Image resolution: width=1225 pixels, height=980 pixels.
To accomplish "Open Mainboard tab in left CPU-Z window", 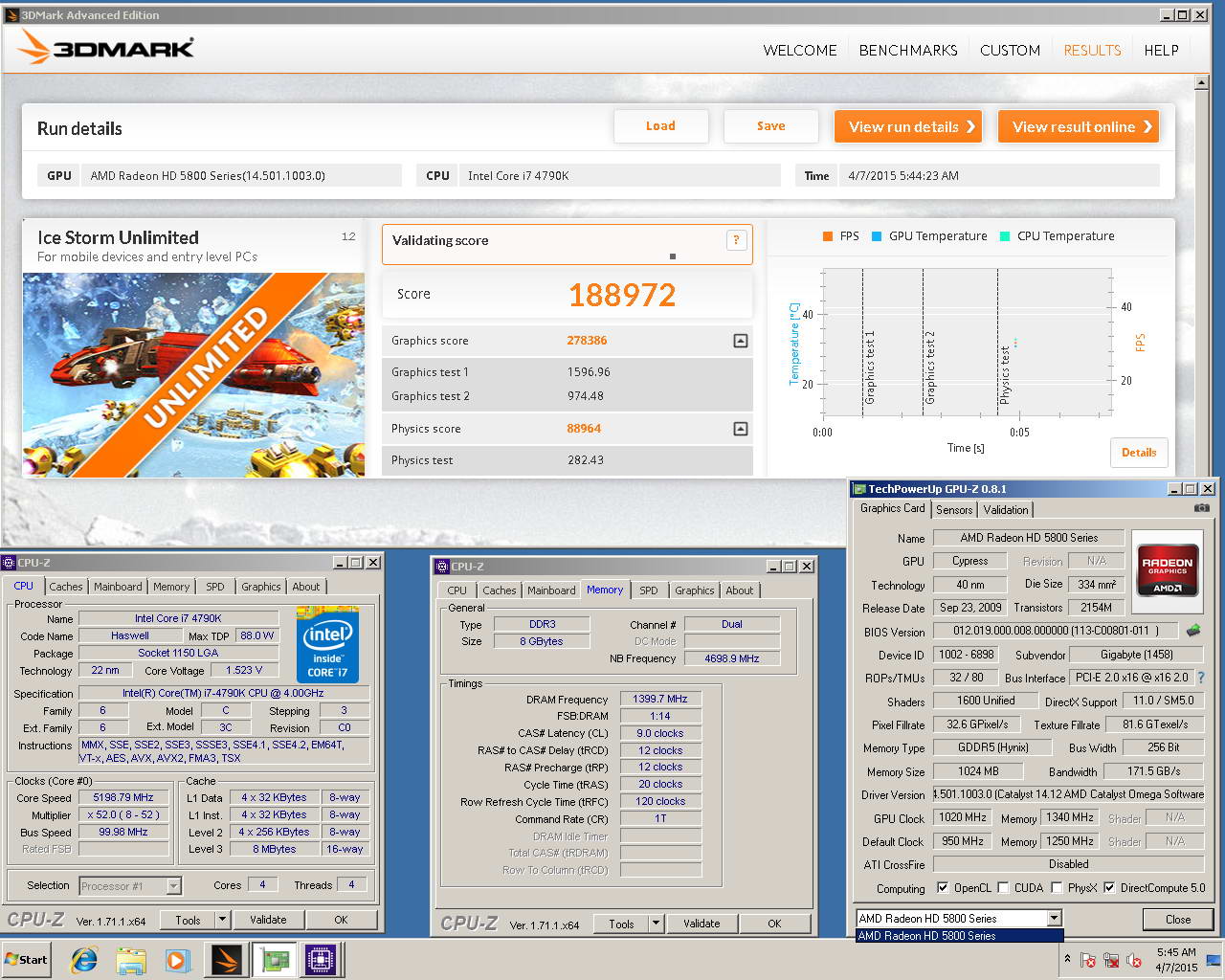I will (119, 587).
